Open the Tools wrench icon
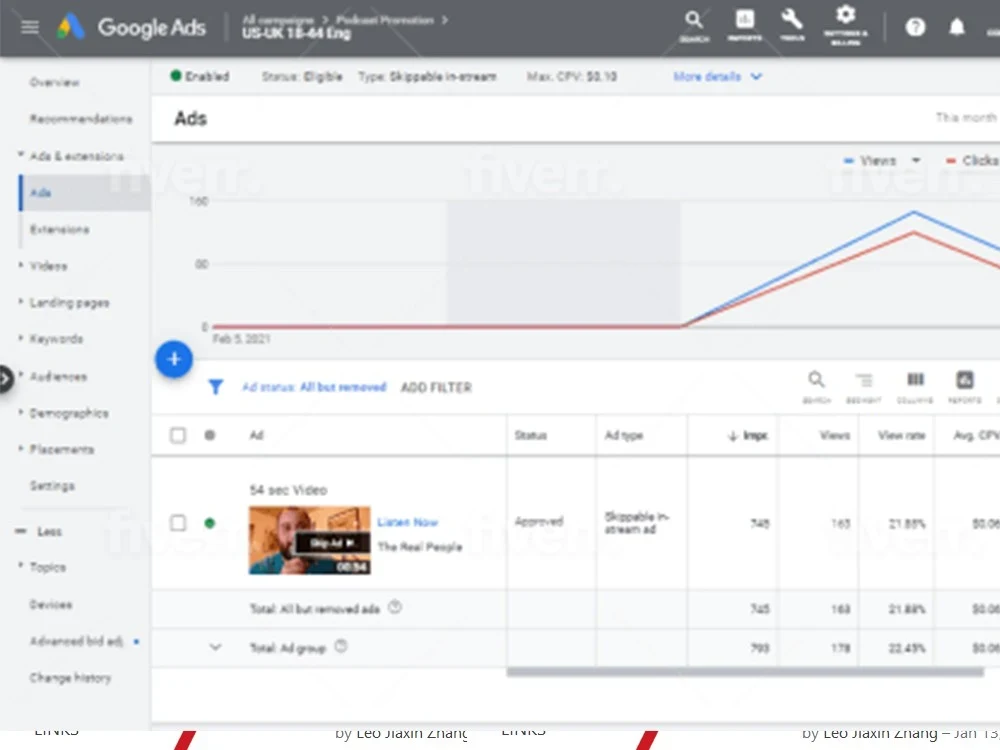 pos(792,24)
